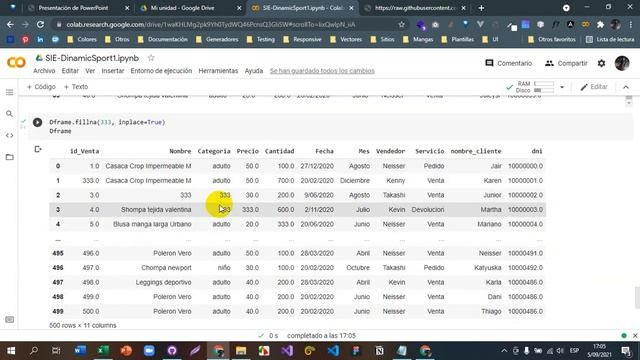Go back in browser history

(10, 24)
